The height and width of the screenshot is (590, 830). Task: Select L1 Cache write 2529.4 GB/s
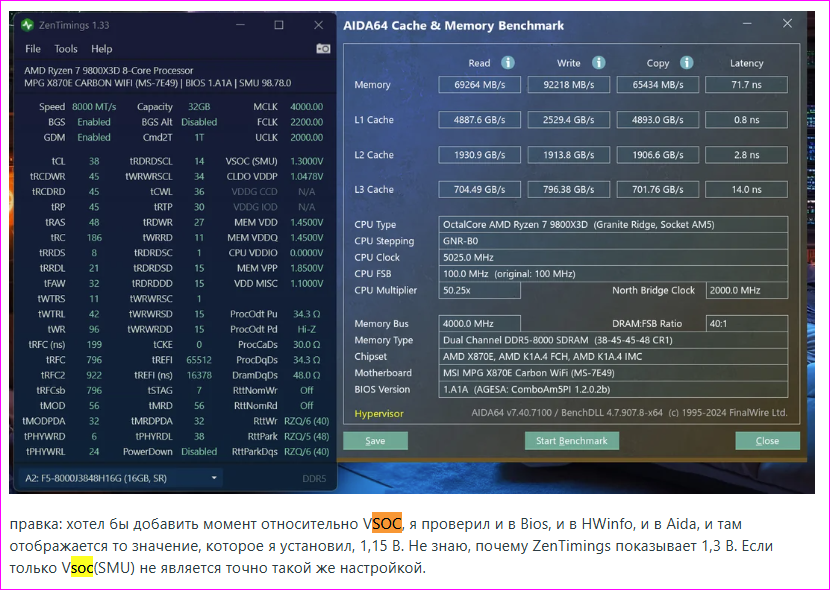[x=569, y=120]
